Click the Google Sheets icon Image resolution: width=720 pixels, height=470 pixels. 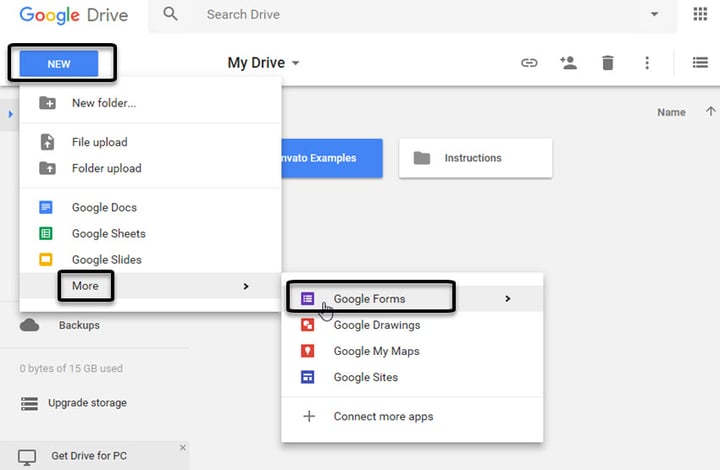(45, 233)
